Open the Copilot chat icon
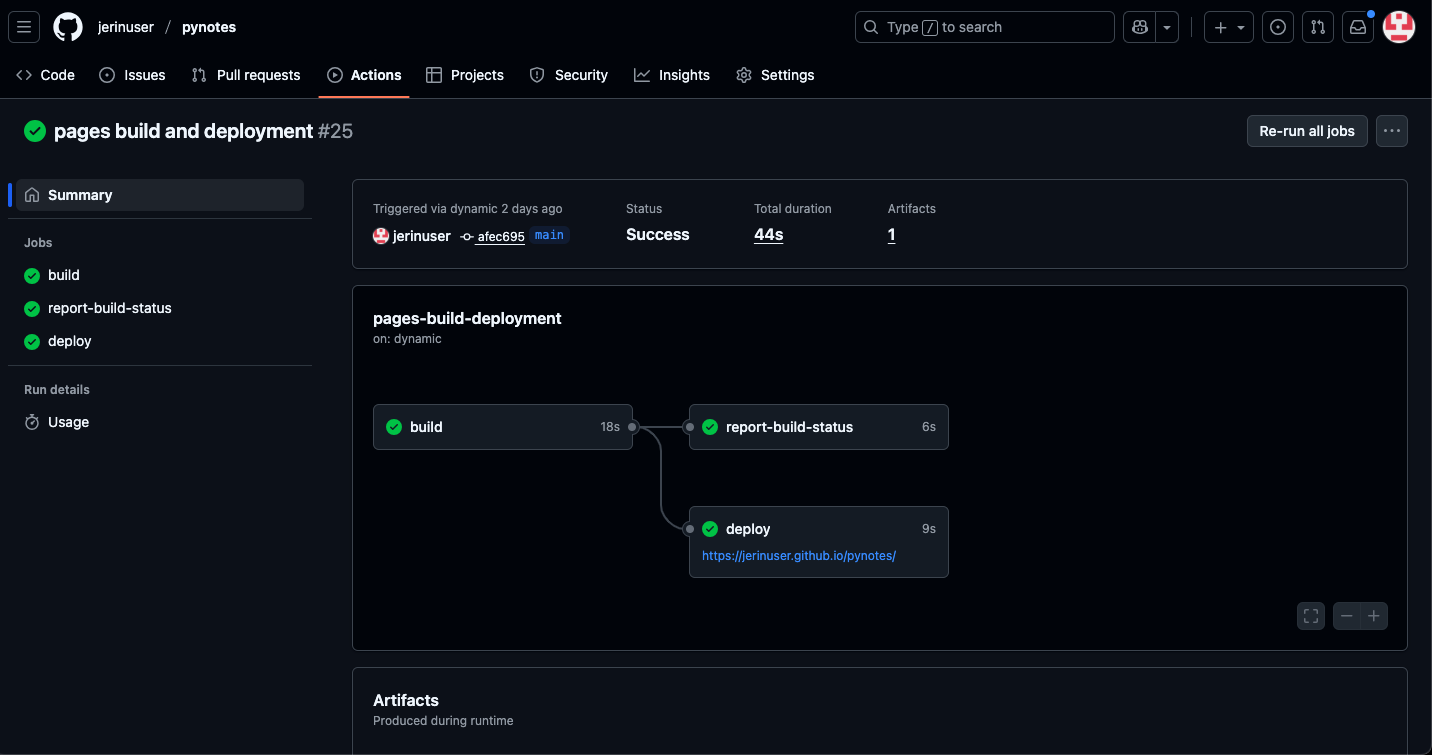Image resolution: width=1432 pixels, height=755 pixels. (1139, 27)
